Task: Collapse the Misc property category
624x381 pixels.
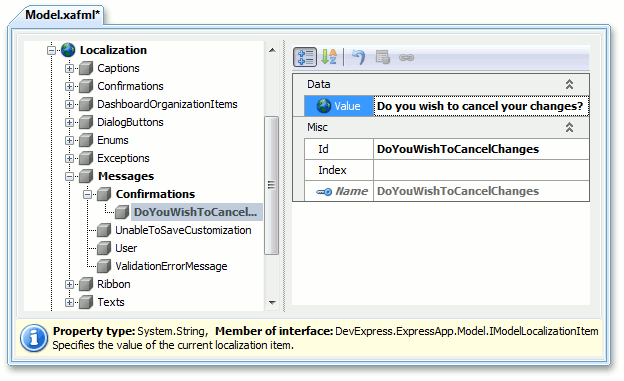Action: click(x=569, y=127)
